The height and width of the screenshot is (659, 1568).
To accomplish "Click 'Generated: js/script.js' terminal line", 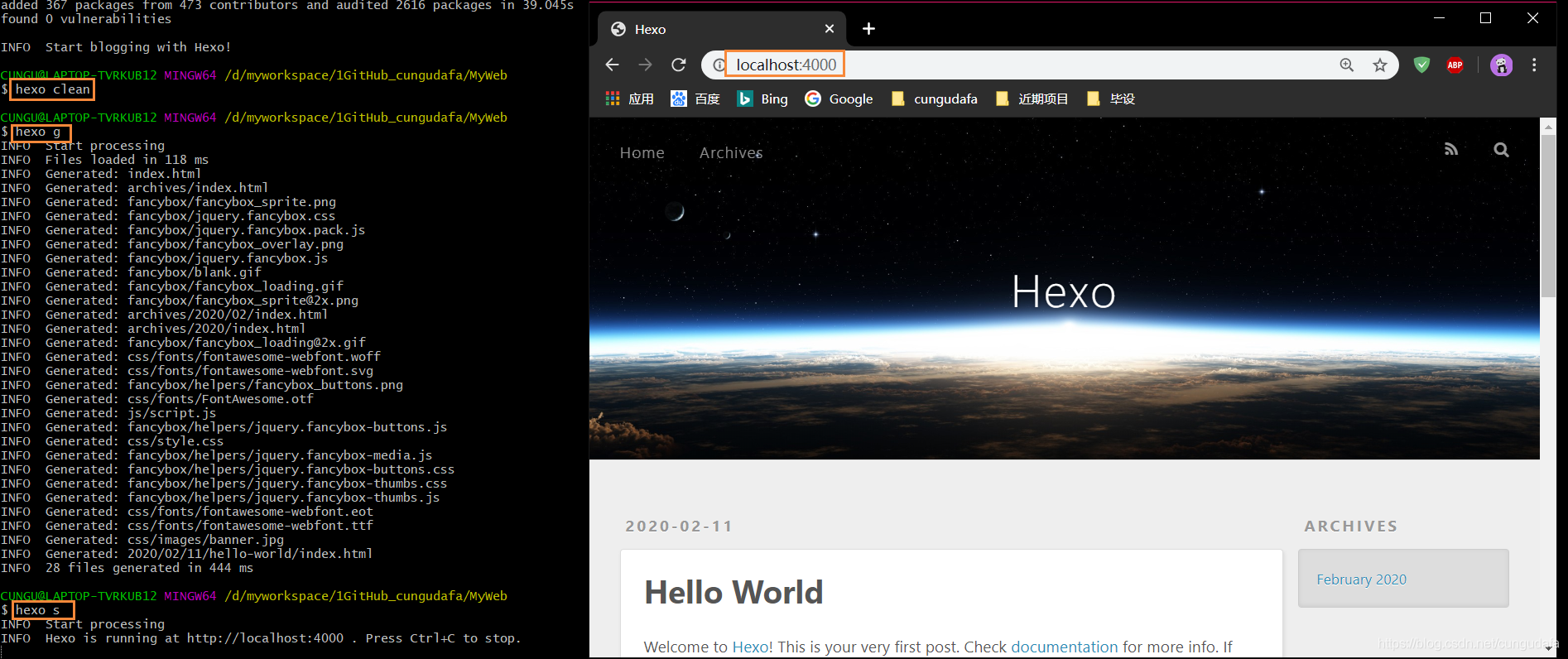I will [x=131, y=413].
